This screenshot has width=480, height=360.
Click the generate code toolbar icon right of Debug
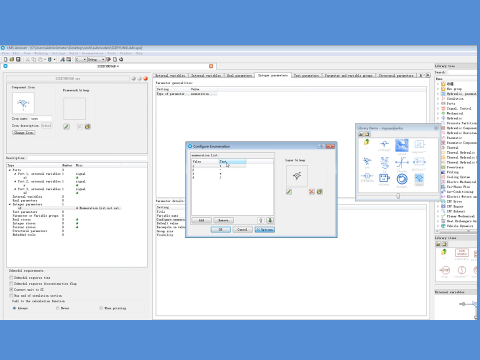click(x=108, y=59)
